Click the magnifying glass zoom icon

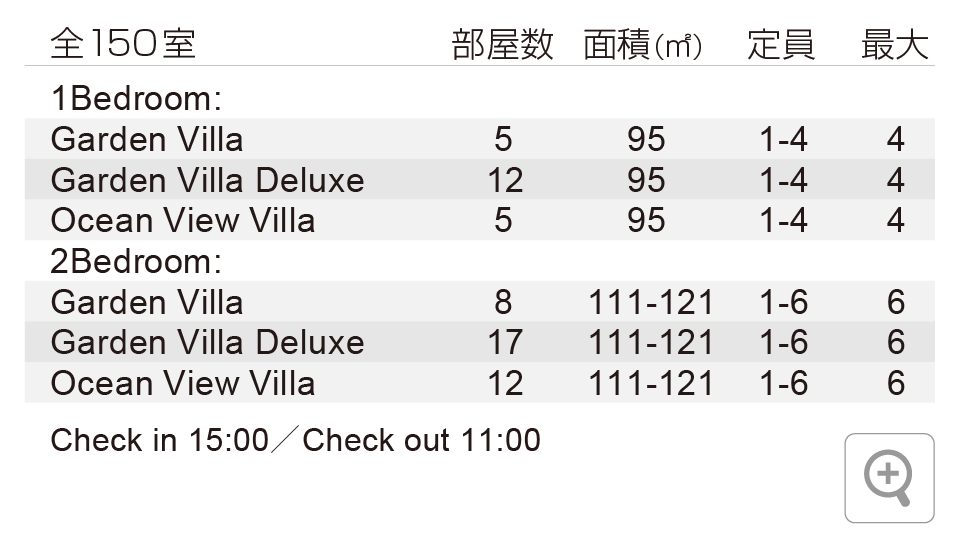(x=888, y=477)
